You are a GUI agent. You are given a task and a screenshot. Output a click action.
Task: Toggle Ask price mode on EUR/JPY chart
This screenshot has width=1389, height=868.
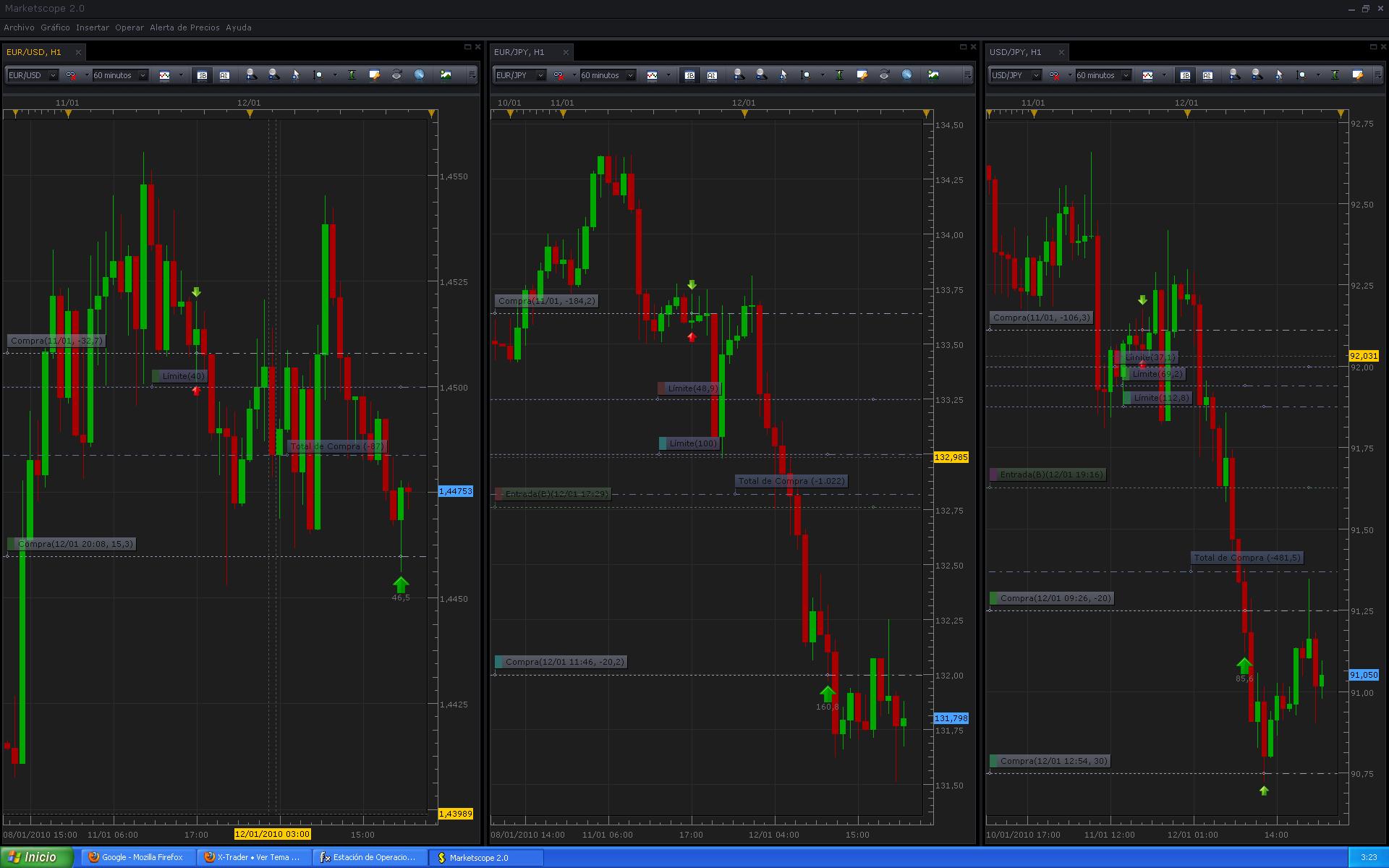pyautogui.click(x=712, y=75)
